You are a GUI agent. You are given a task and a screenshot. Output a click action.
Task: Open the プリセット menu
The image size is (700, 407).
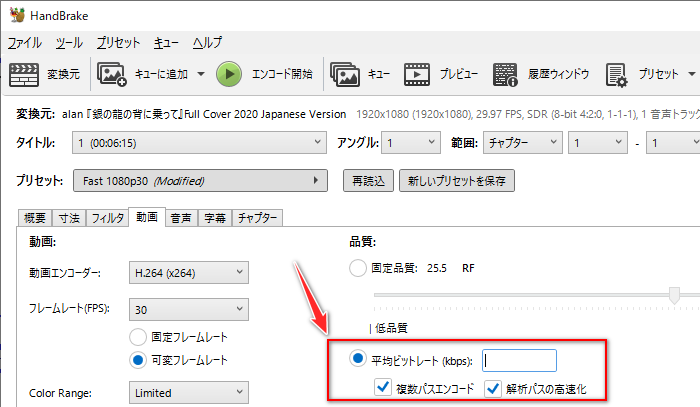[118, 43]
